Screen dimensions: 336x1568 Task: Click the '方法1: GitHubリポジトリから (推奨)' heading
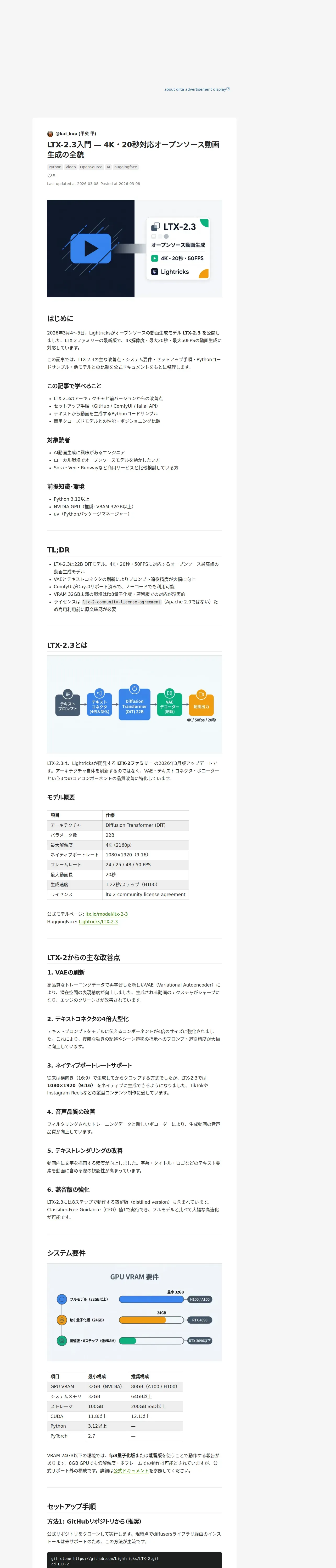[94, 1522]
